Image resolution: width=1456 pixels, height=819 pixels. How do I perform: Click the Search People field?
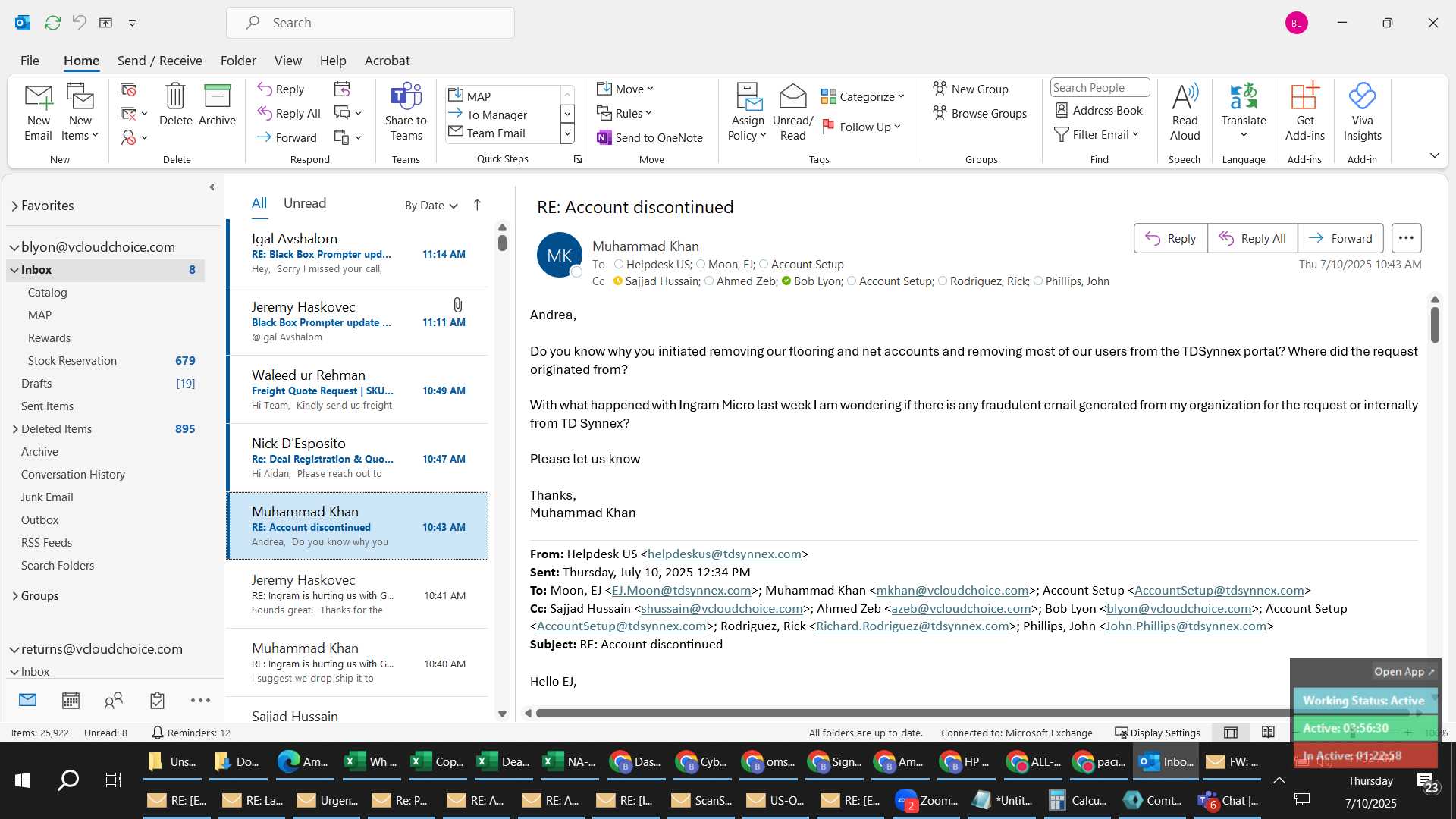[x=1100, y=88]
